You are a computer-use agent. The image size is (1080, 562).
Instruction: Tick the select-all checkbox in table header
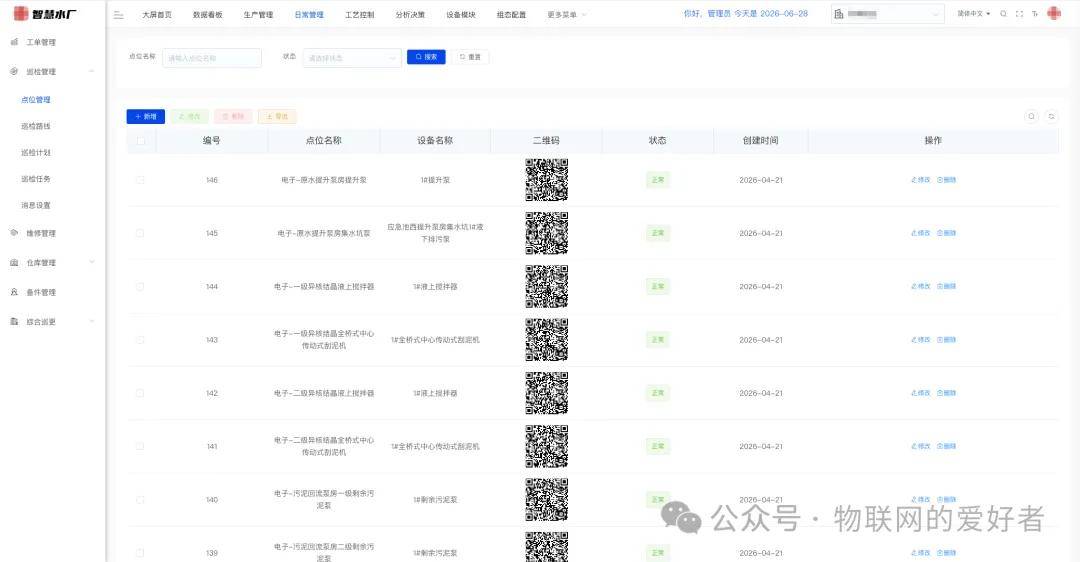click(141, 140)
